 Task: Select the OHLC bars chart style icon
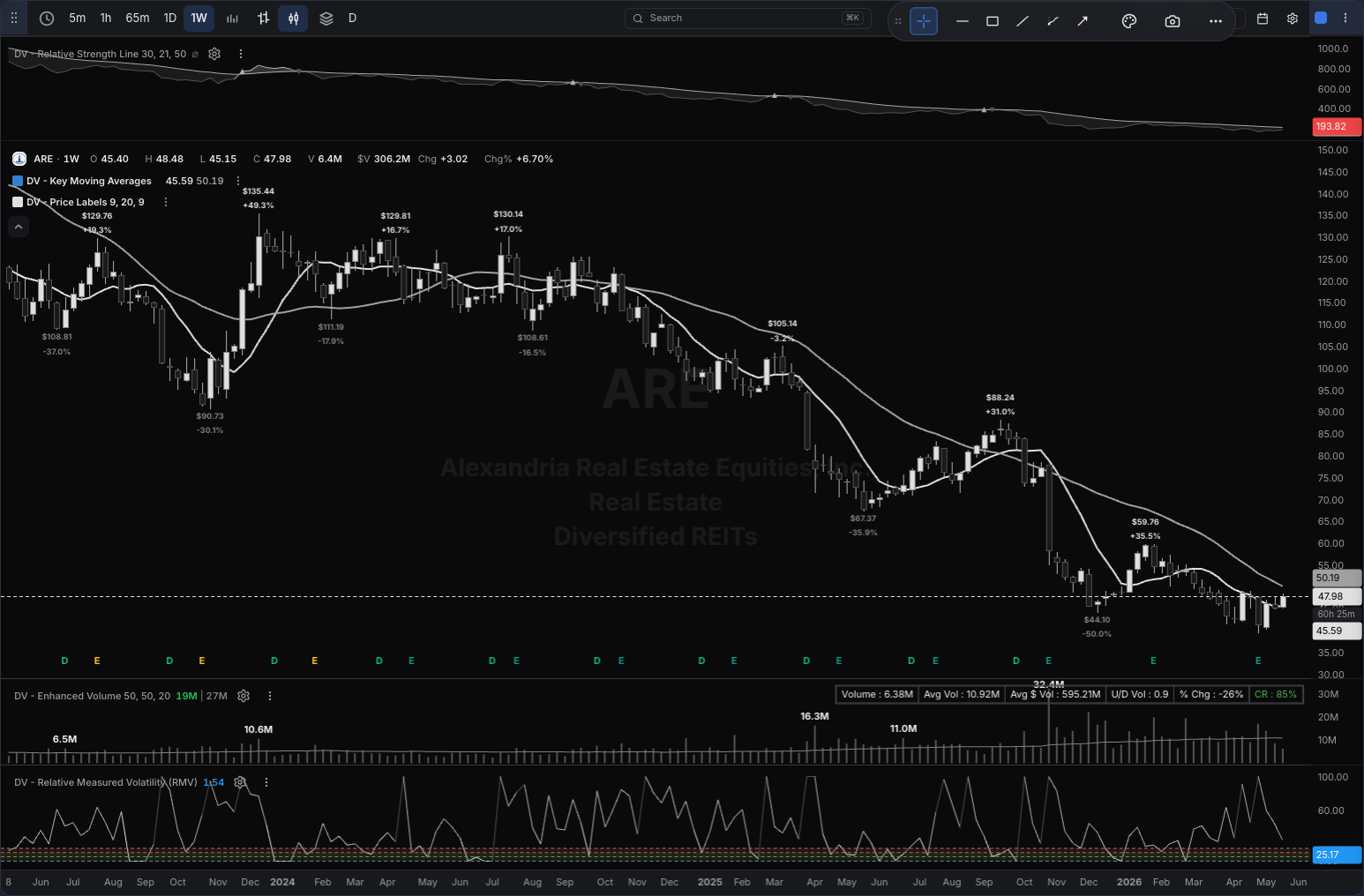coord(263,18)
